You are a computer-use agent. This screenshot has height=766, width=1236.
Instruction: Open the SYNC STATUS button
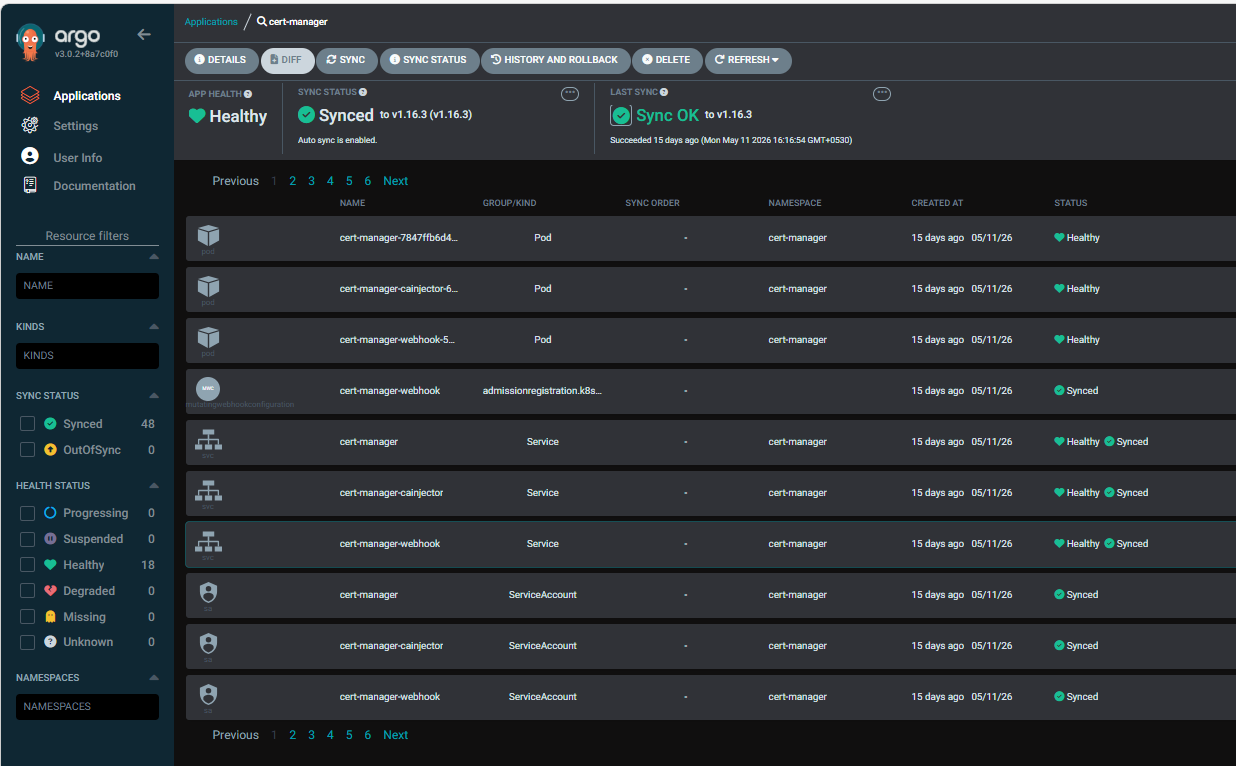tap(428, 60)
